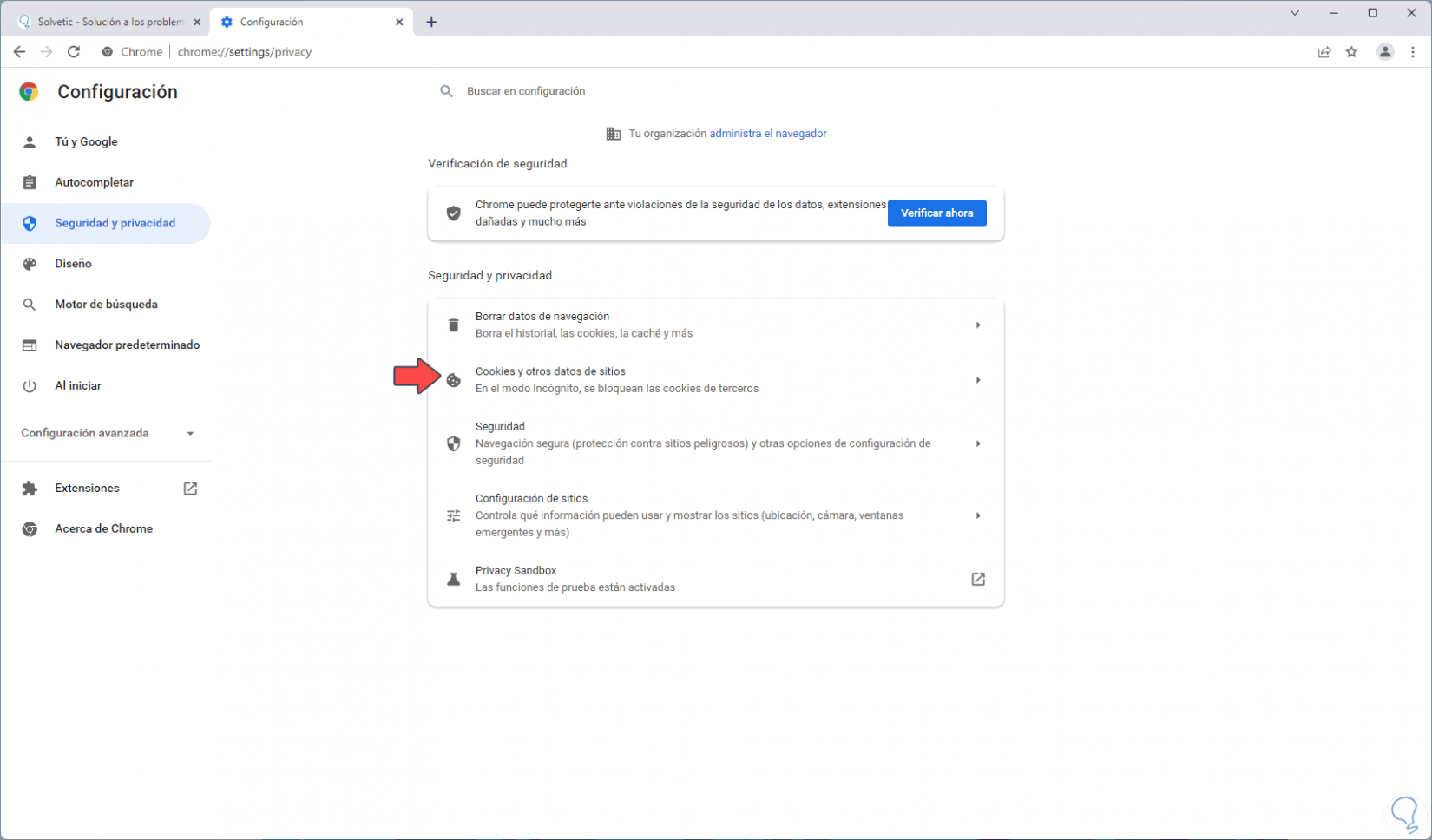Click the cookie icon
Image resolution: width=1432 pixels, height=840 pixels.
pos(453,380)
